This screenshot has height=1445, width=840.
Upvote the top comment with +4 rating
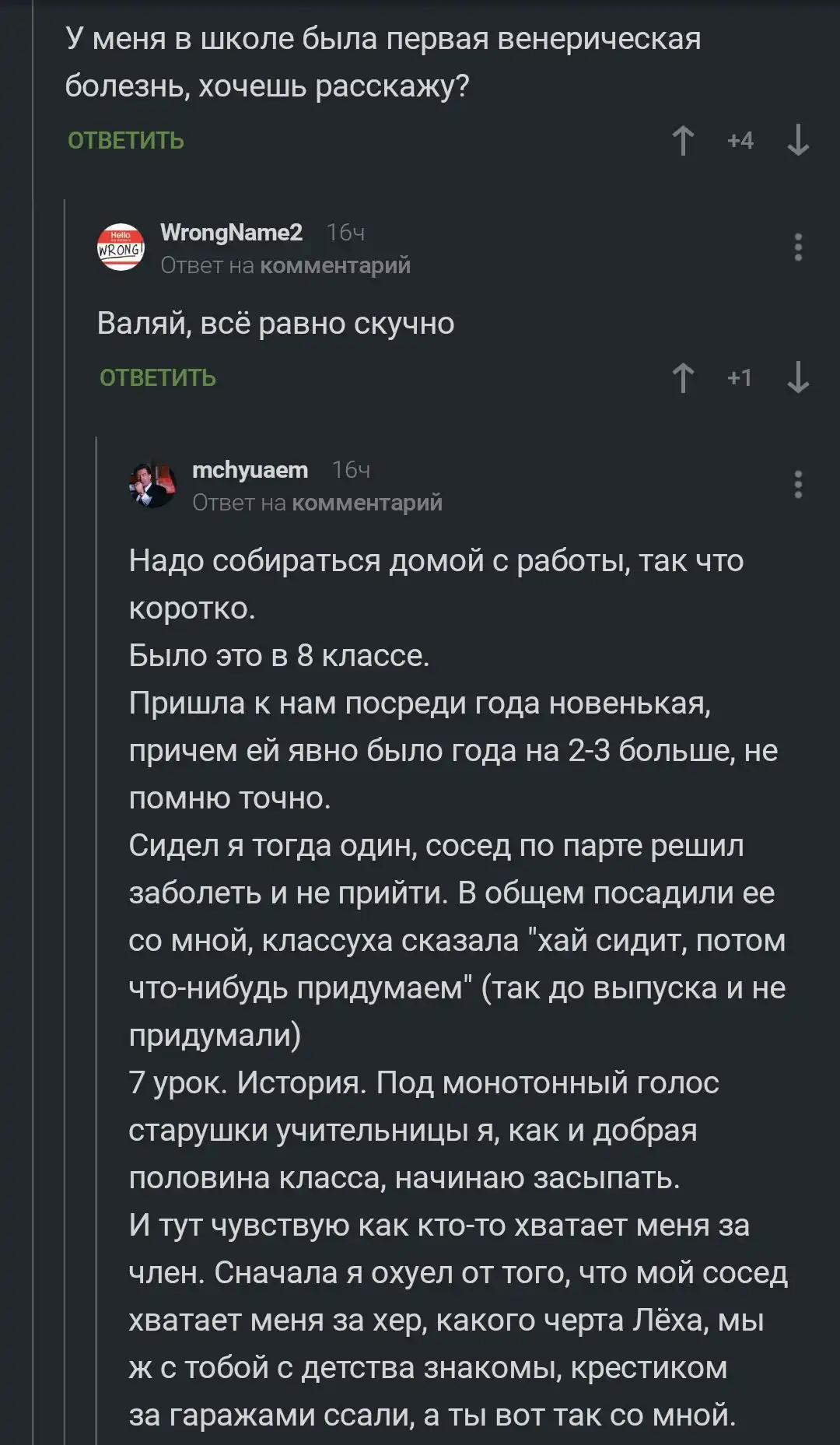pos(683,141)
